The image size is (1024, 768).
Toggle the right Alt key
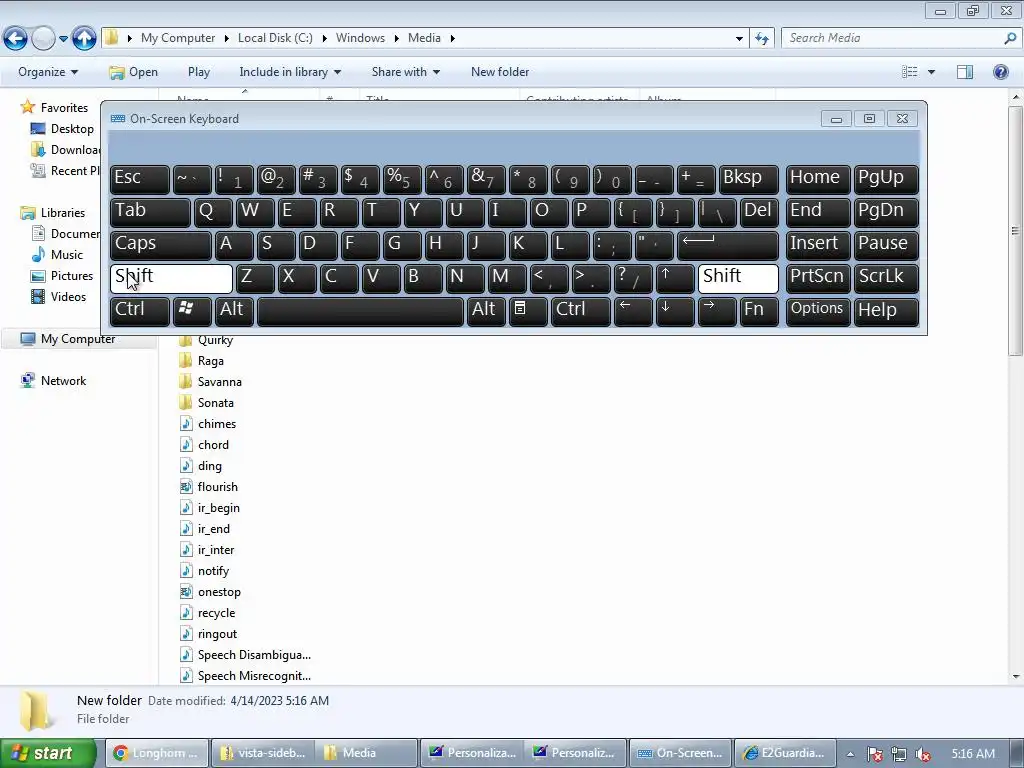(486, 311)
